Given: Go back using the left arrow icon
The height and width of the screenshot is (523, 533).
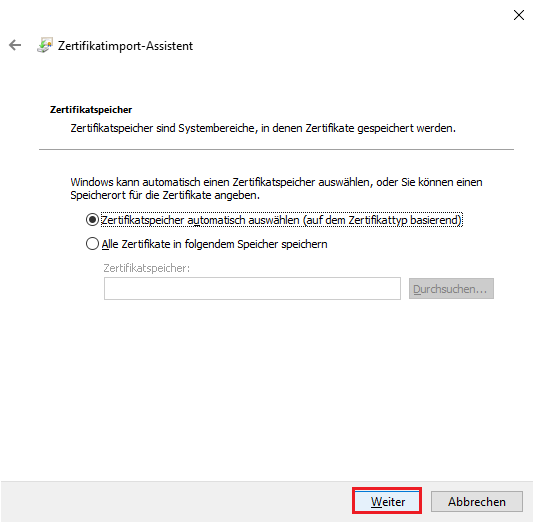Looking at the screenshot, I should tap(15, 45).
